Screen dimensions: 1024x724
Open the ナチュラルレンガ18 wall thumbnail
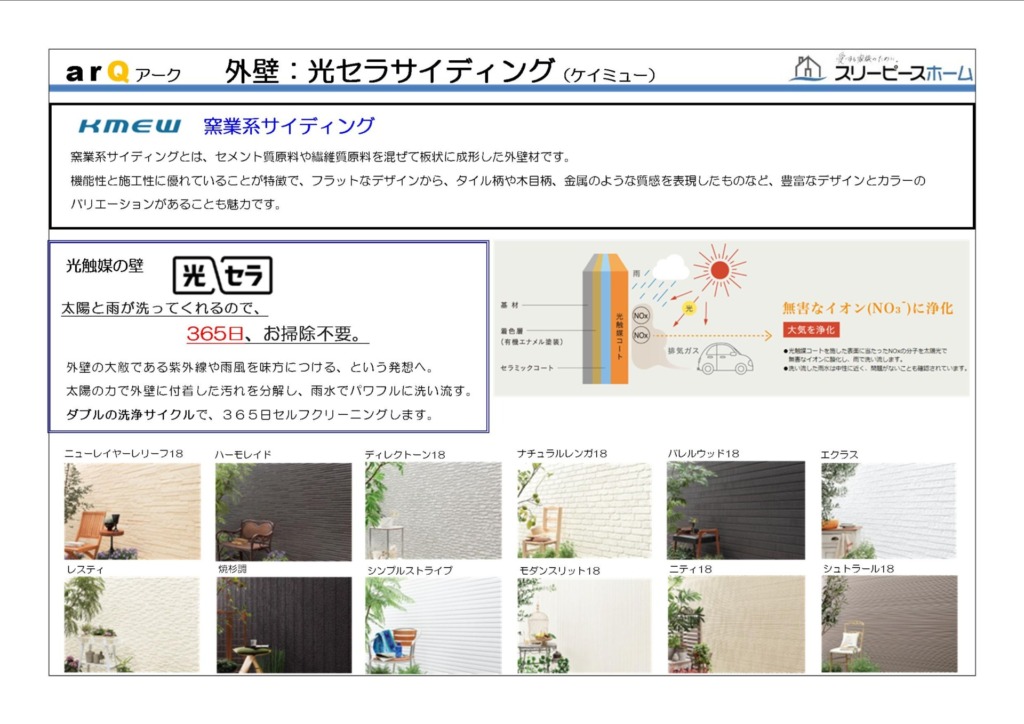coord(584,510)
